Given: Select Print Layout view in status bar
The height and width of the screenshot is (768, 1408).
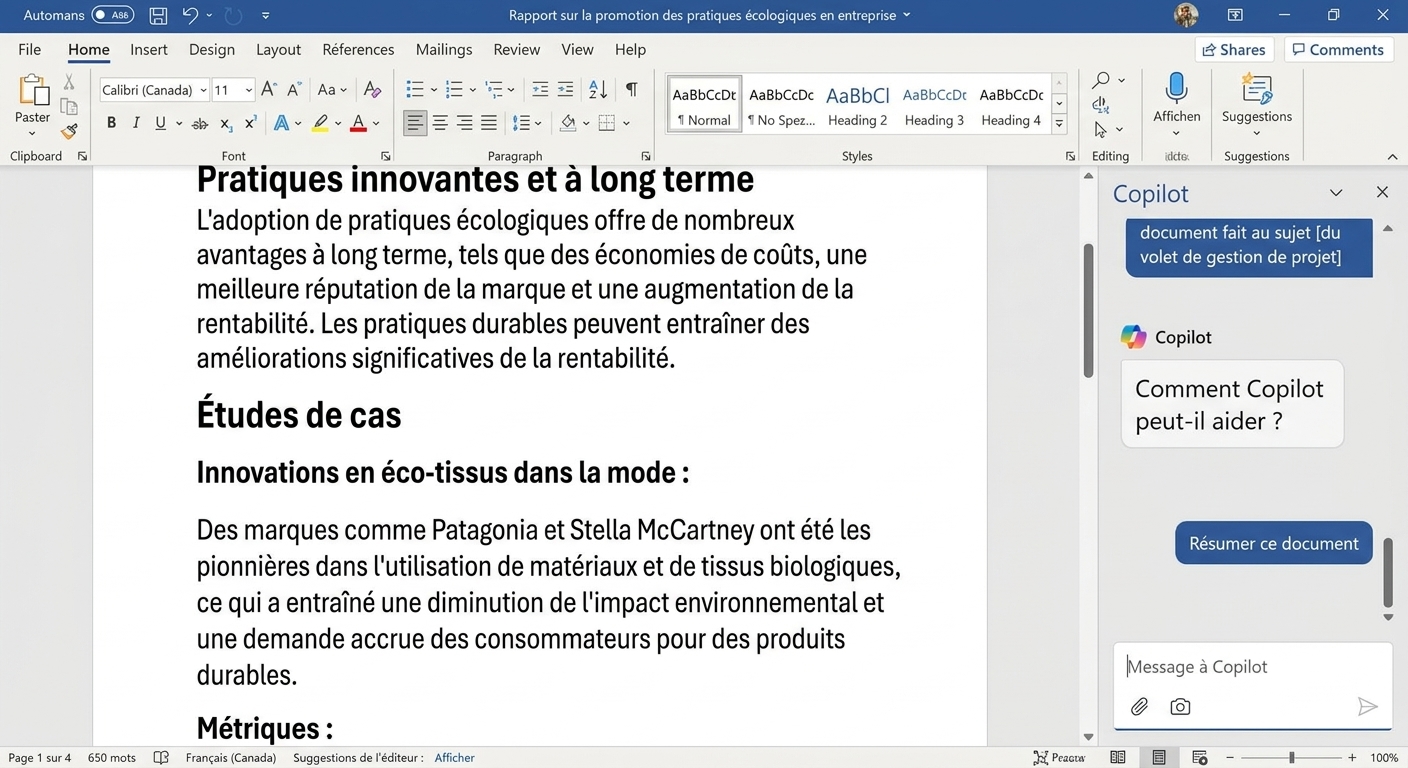Looking at the screenshot, I should click(x=1159, y=758).
